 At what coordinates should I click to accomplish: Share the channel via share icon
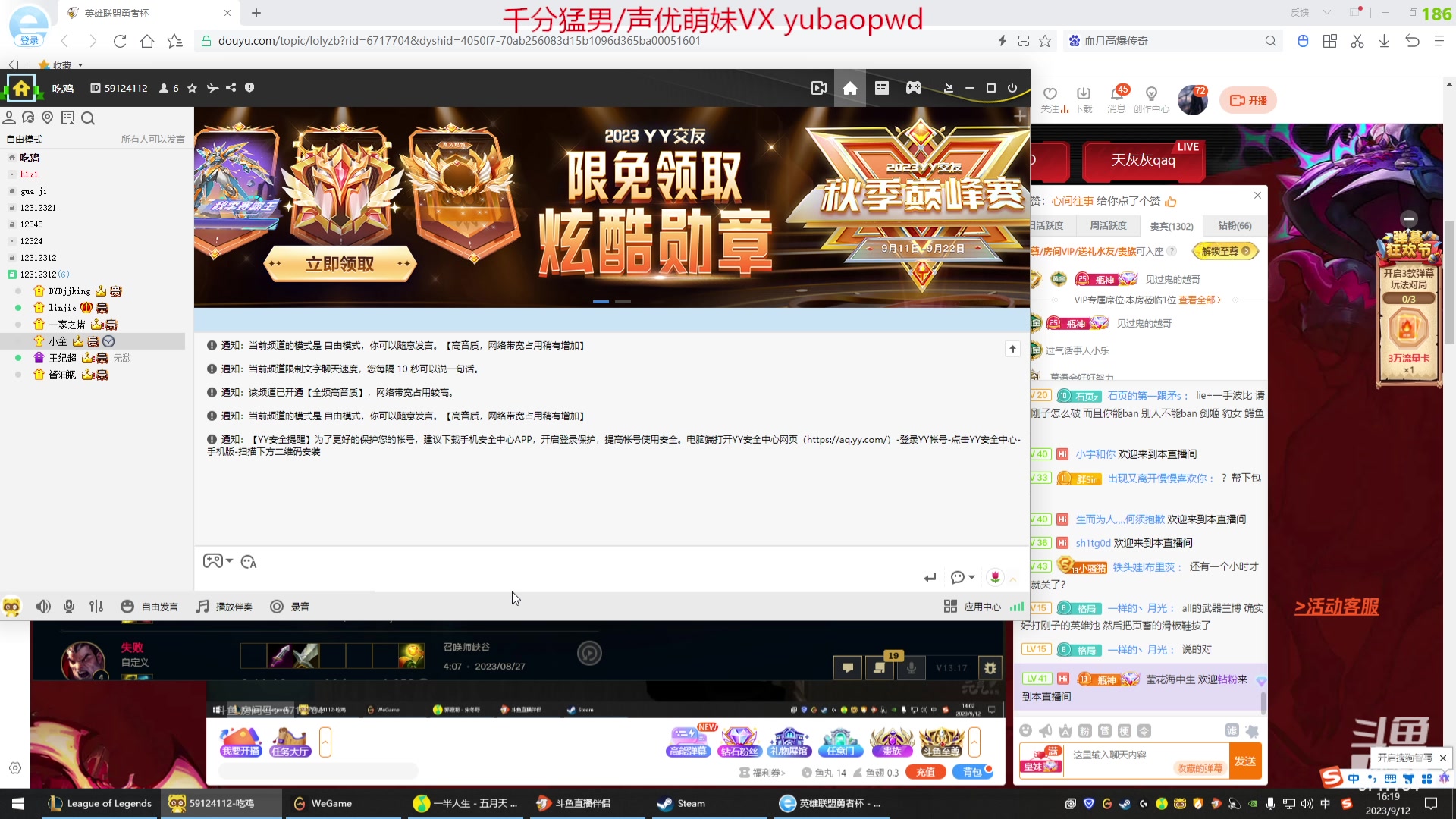tap(231, 88)
